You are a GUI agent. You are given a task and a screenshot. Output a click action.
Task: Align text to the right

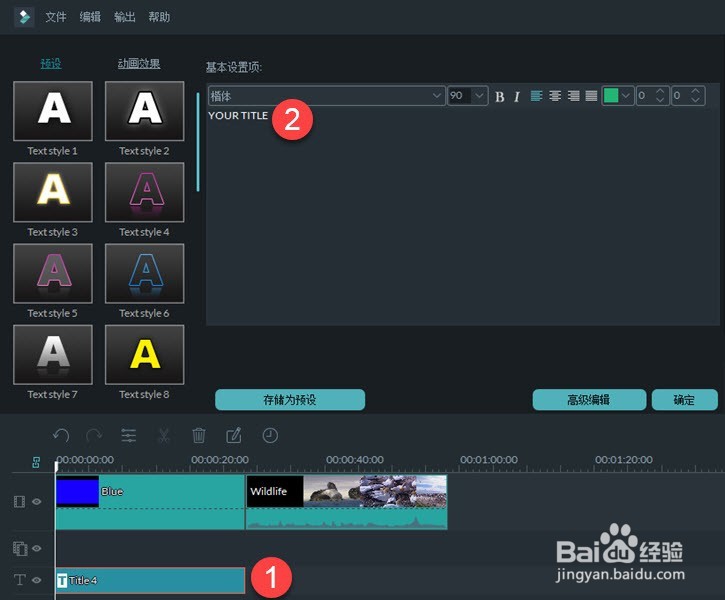tap(573, 96)
